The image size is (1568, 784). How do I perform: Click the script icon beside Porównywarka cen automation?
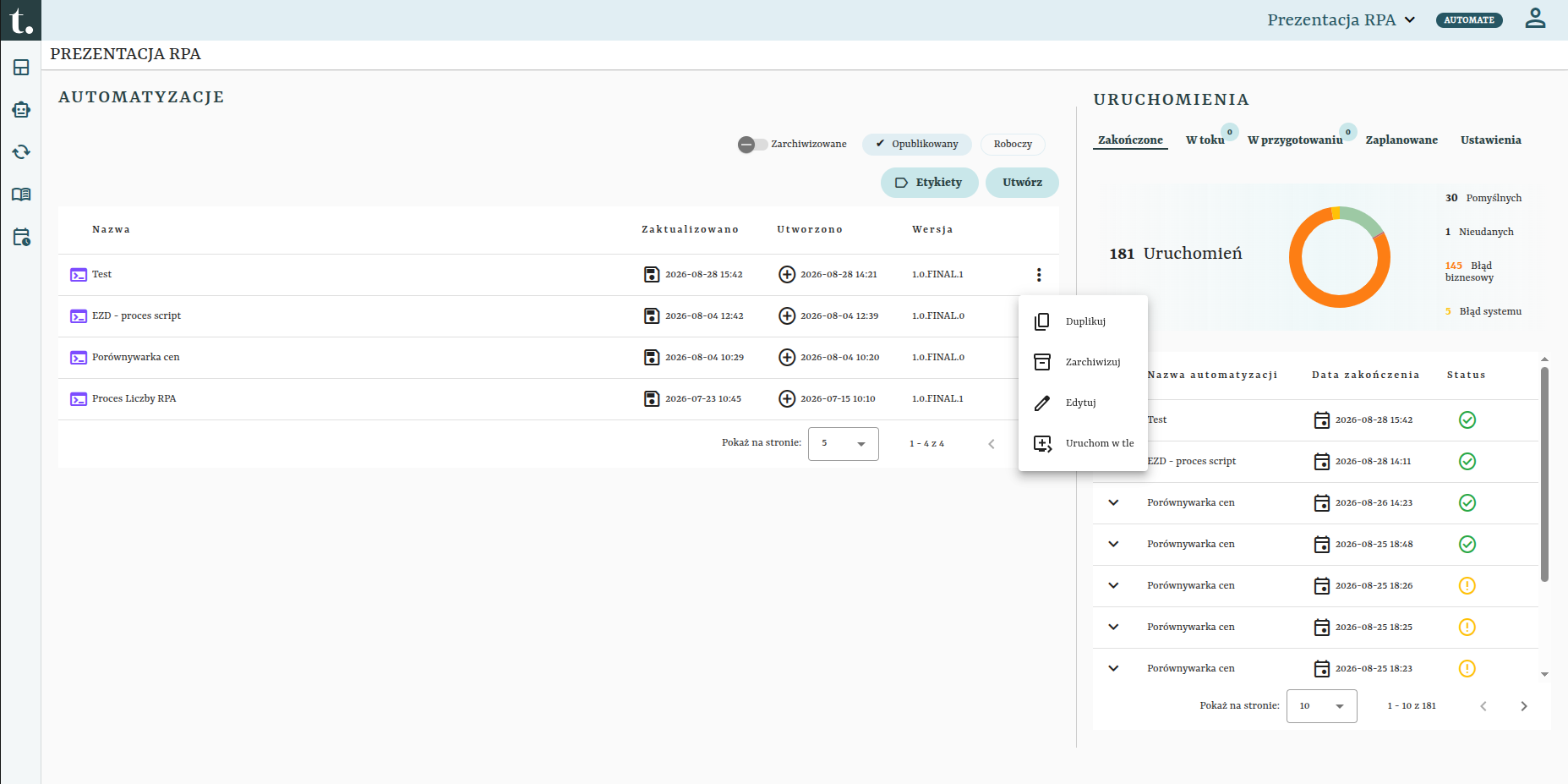[x=79, y=358]
